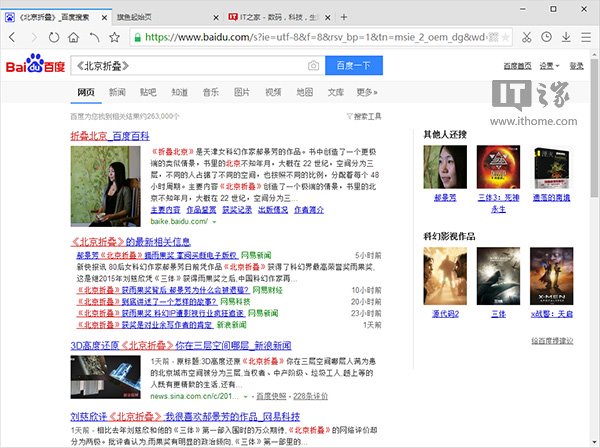The width and height of the screenshot is (600, 448).
Task: Open a new tab with the plus button
Action: click(x=344, y=17)
